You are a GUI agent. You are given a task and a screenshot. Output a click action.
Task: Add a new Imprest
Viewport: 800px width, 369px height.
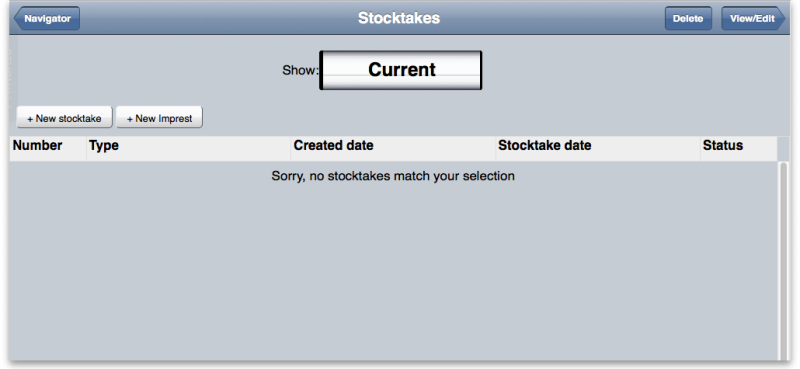[160, 118]
